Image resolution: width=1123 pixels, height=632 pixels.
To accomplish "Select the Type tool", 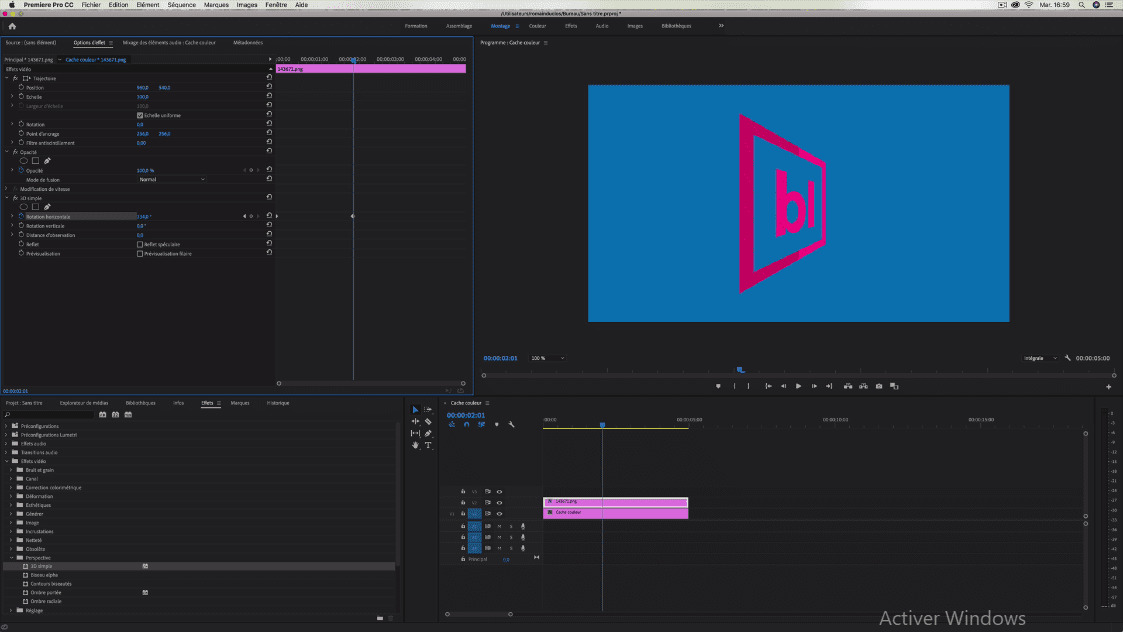I will (428, 445).
